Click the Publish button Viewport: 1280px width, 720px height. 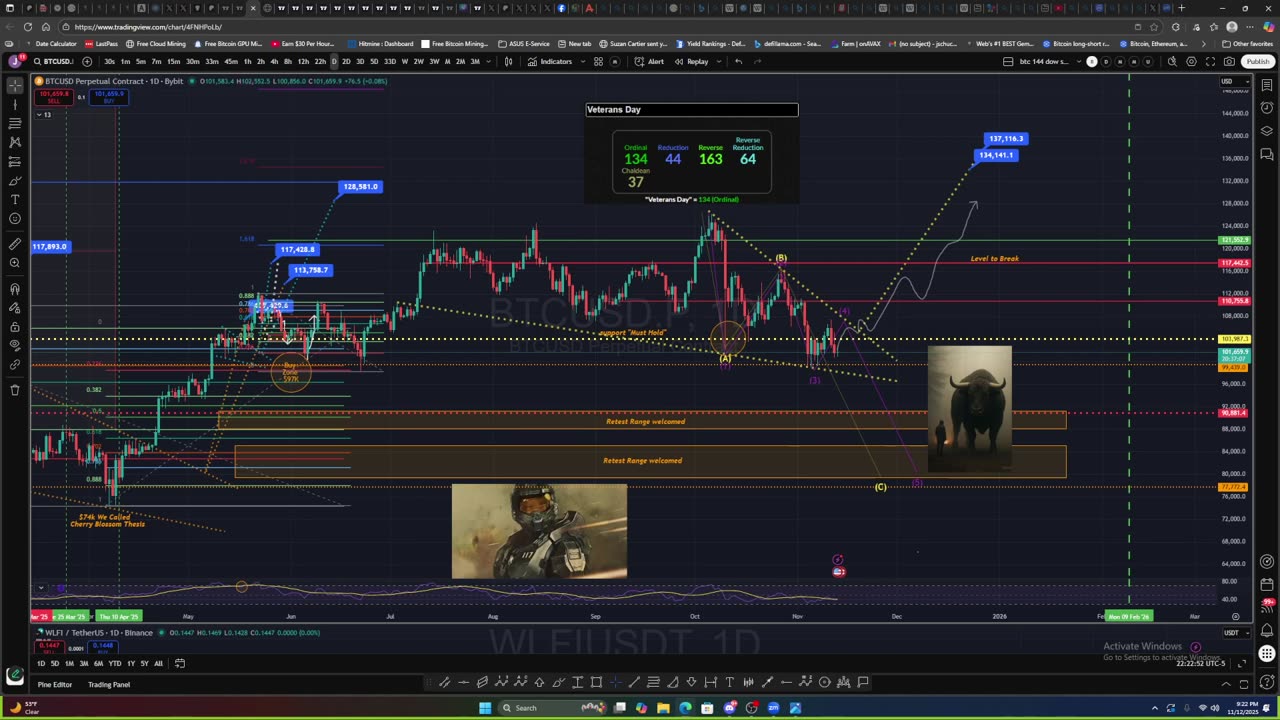1257,61
